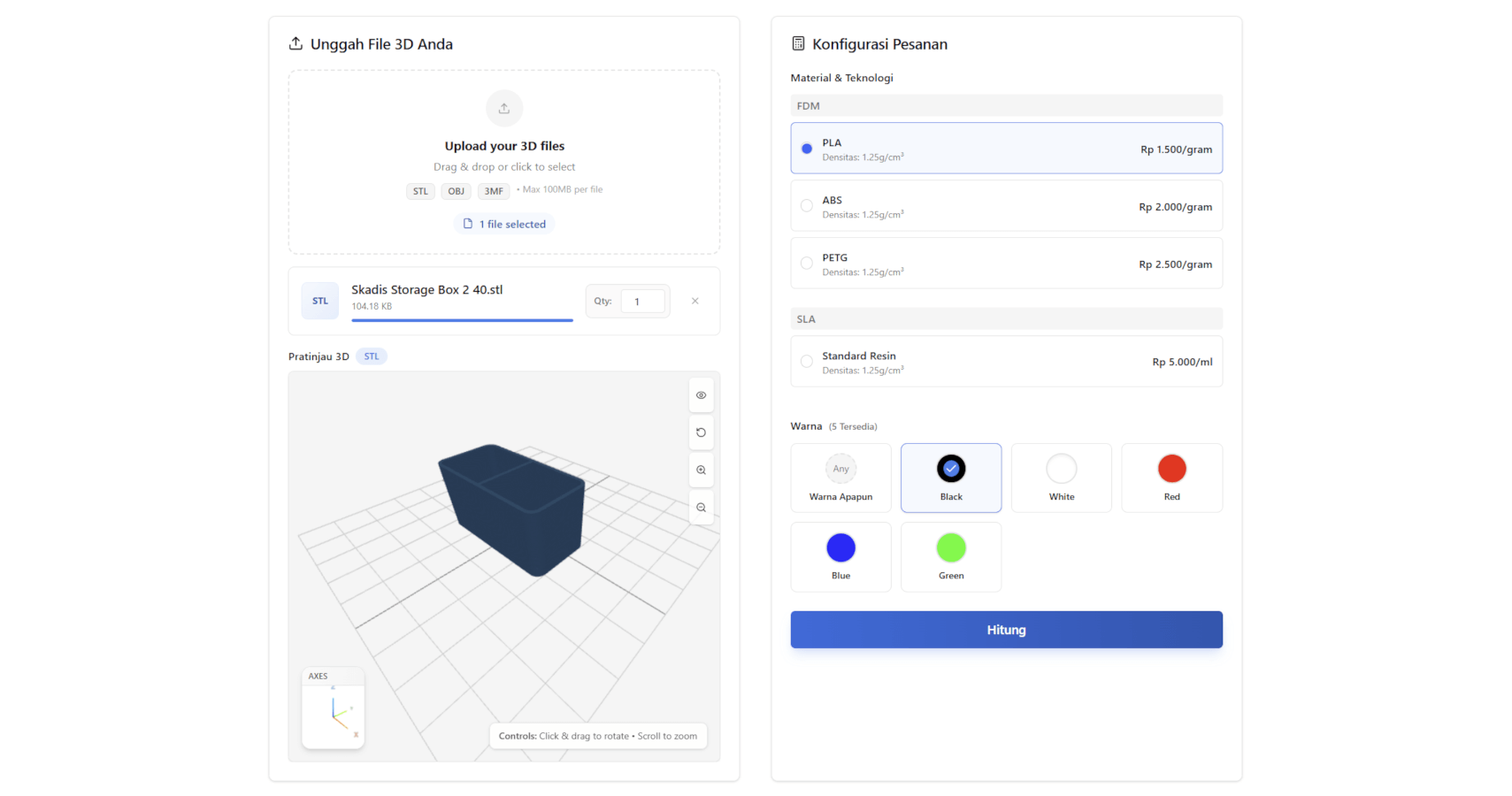Click the upload arrow icon in dropzone

[x=503, y=109]
